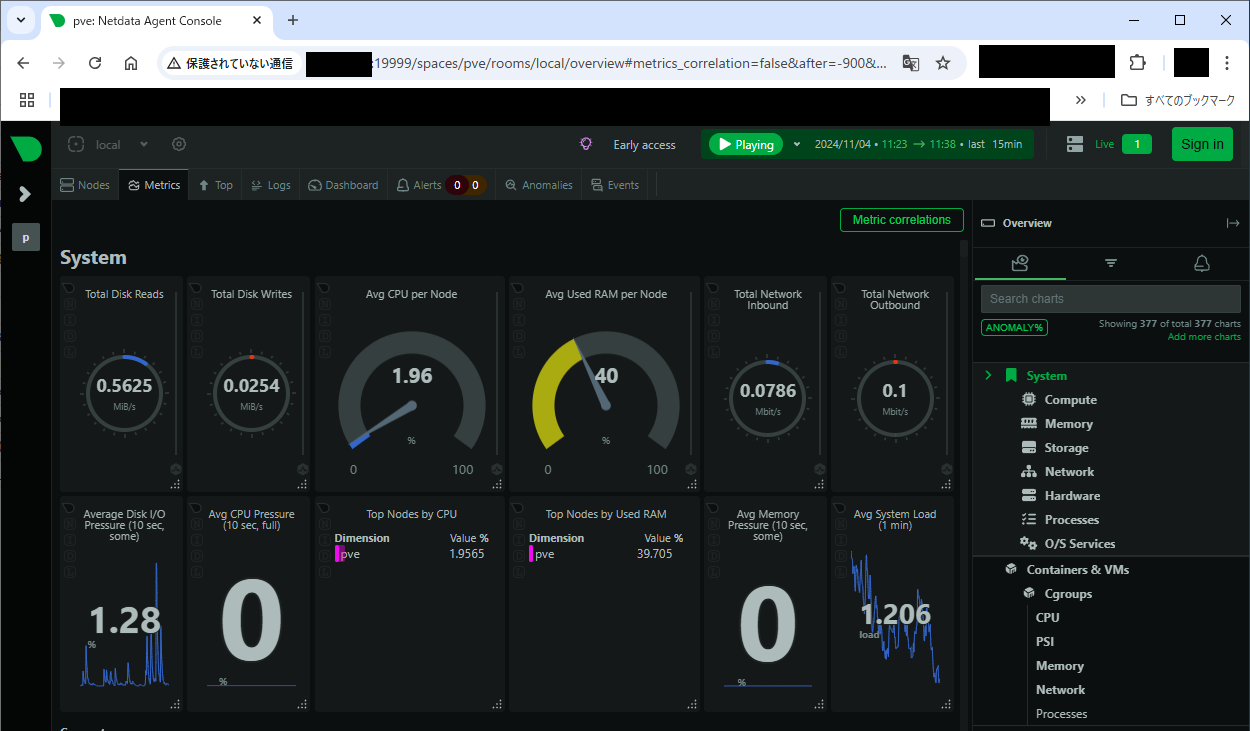Click the nodes server icon beside Live
This screenshot has height=731, width=1250.
1075,144
